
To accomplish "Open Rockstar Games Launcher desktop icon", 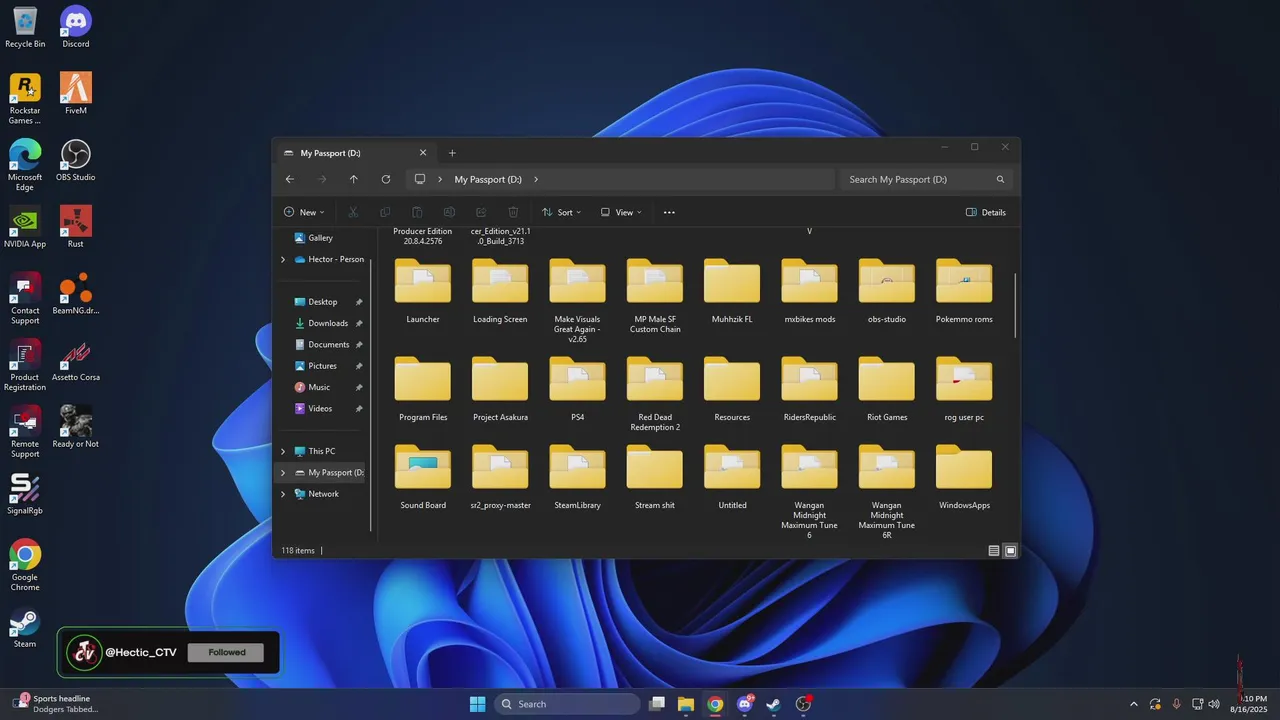I will 25,99.
